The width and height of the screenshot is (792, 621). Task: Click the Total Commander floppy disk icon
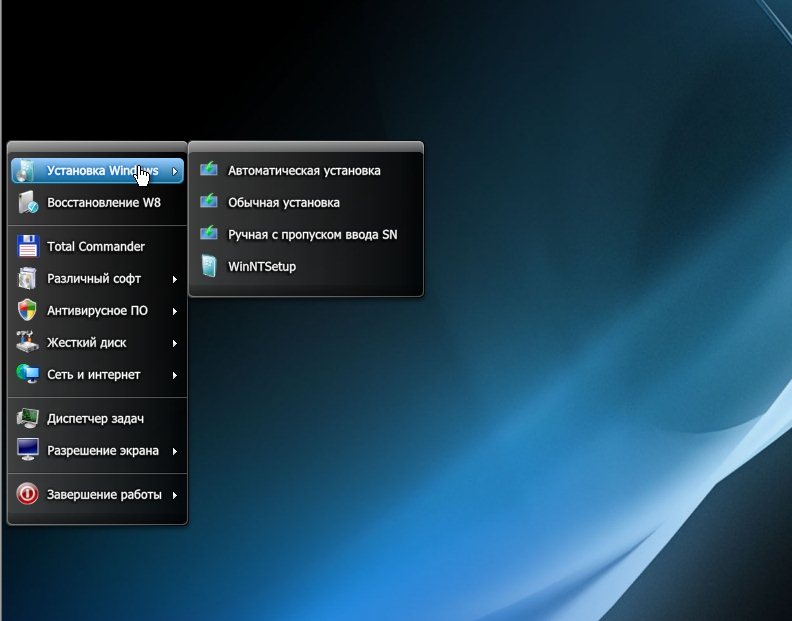28,247
